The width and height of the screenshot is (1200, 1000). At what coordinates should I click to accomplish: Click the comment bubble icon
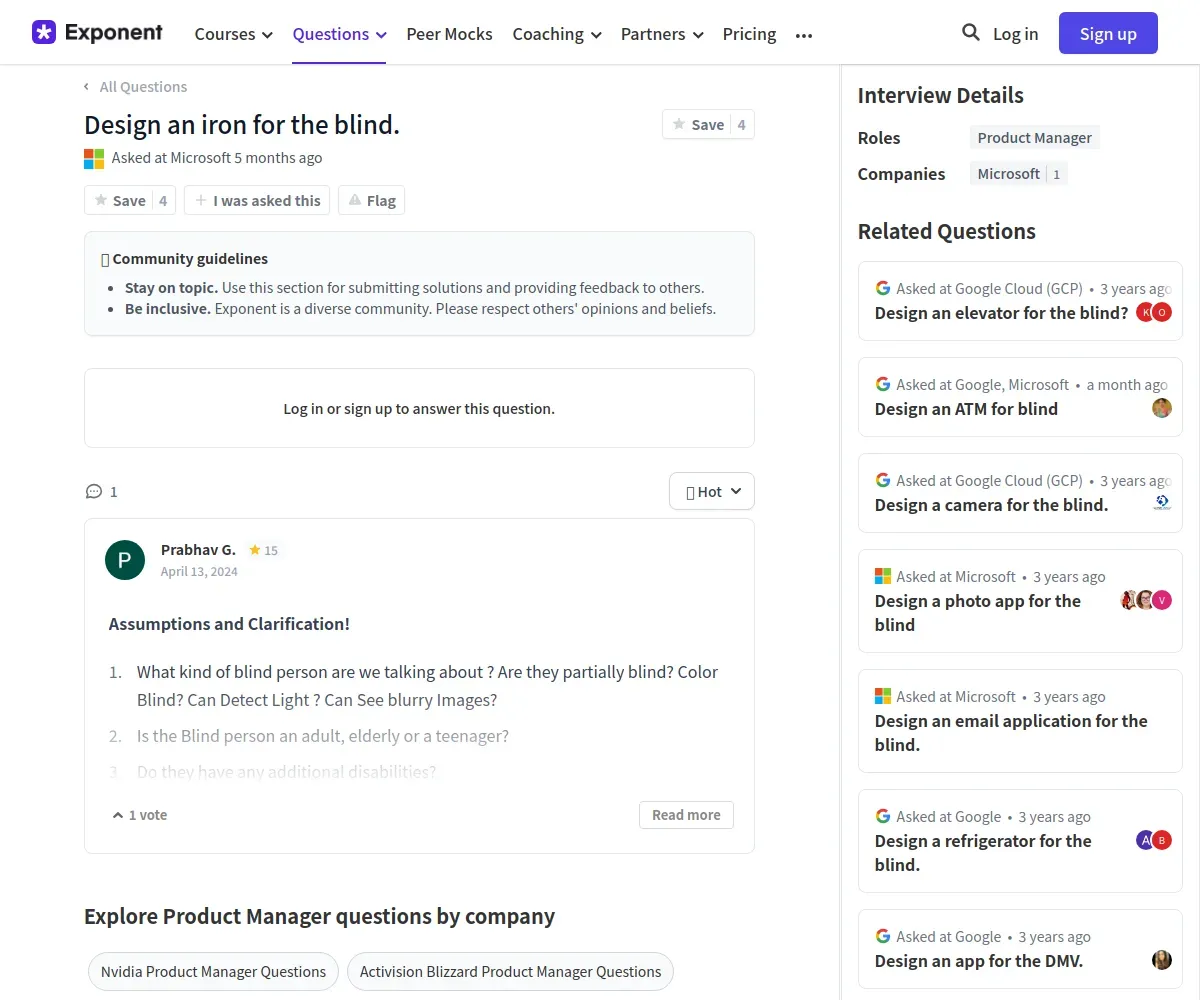coord(94,491)
